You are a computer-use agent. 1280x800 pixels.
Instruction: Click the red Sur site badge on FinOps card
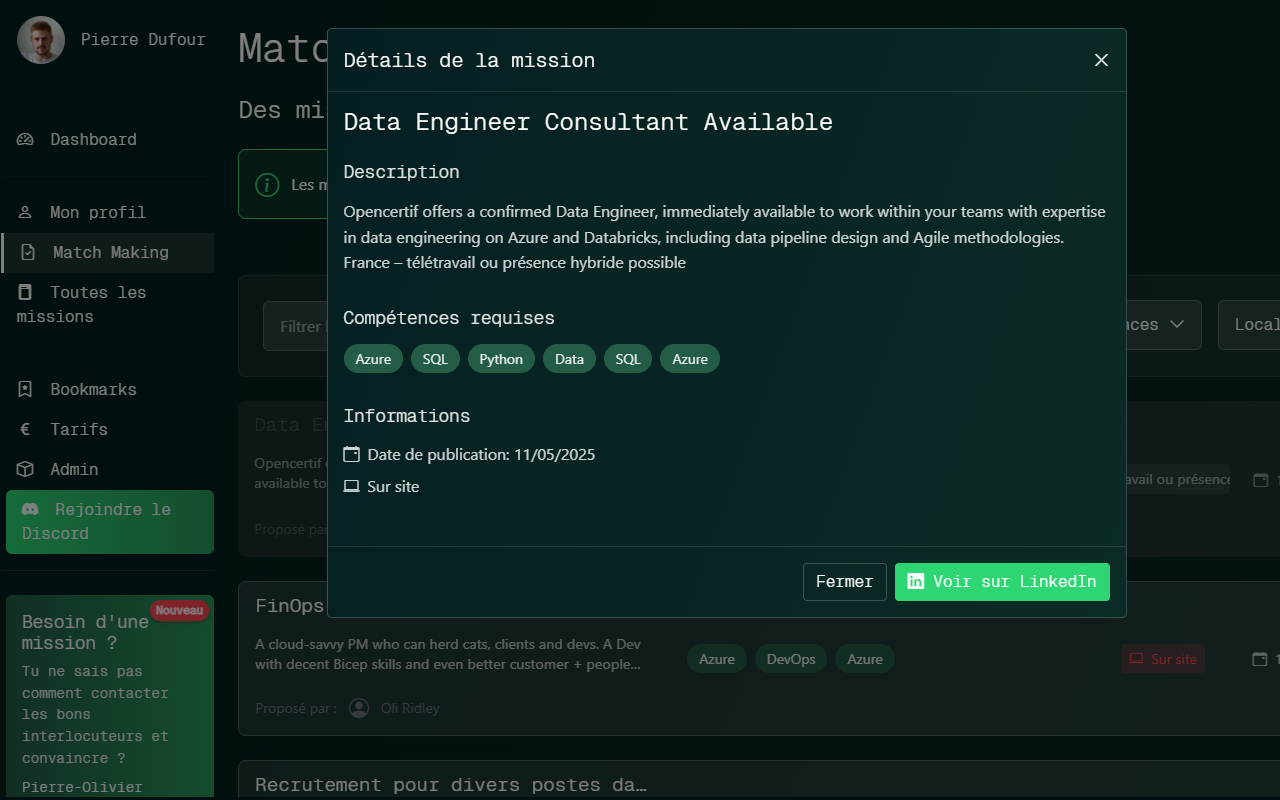[1163, 659]
